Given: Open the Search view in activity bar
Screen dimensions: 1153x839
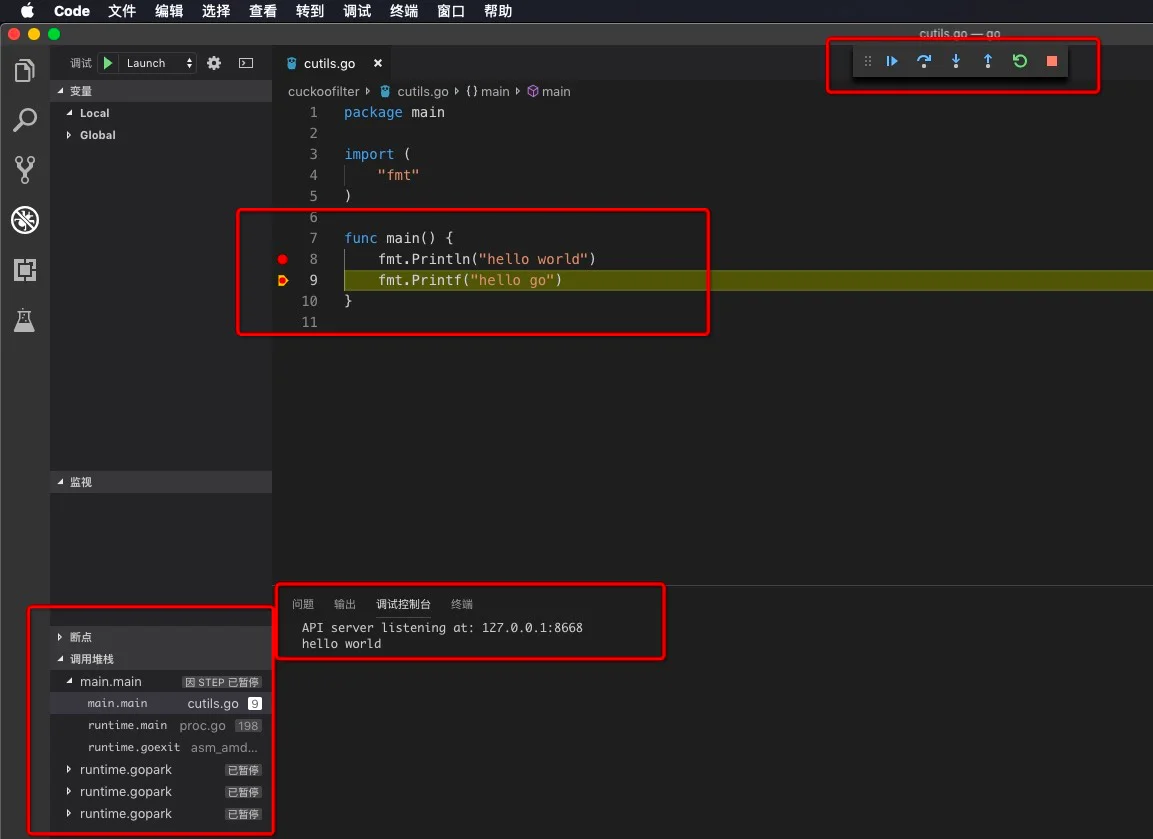Looking at the screenshot, I should (x=25, y=121).
